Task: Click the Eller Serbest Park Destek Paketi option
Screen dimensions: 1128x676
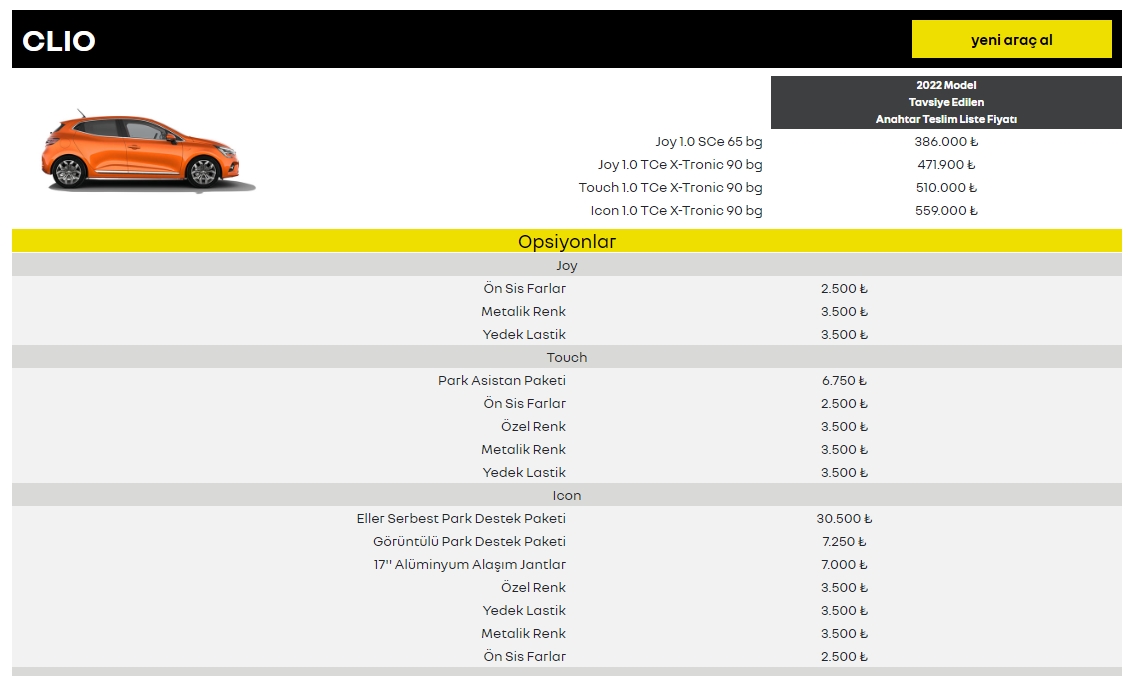Action: (x=461, y=519)
